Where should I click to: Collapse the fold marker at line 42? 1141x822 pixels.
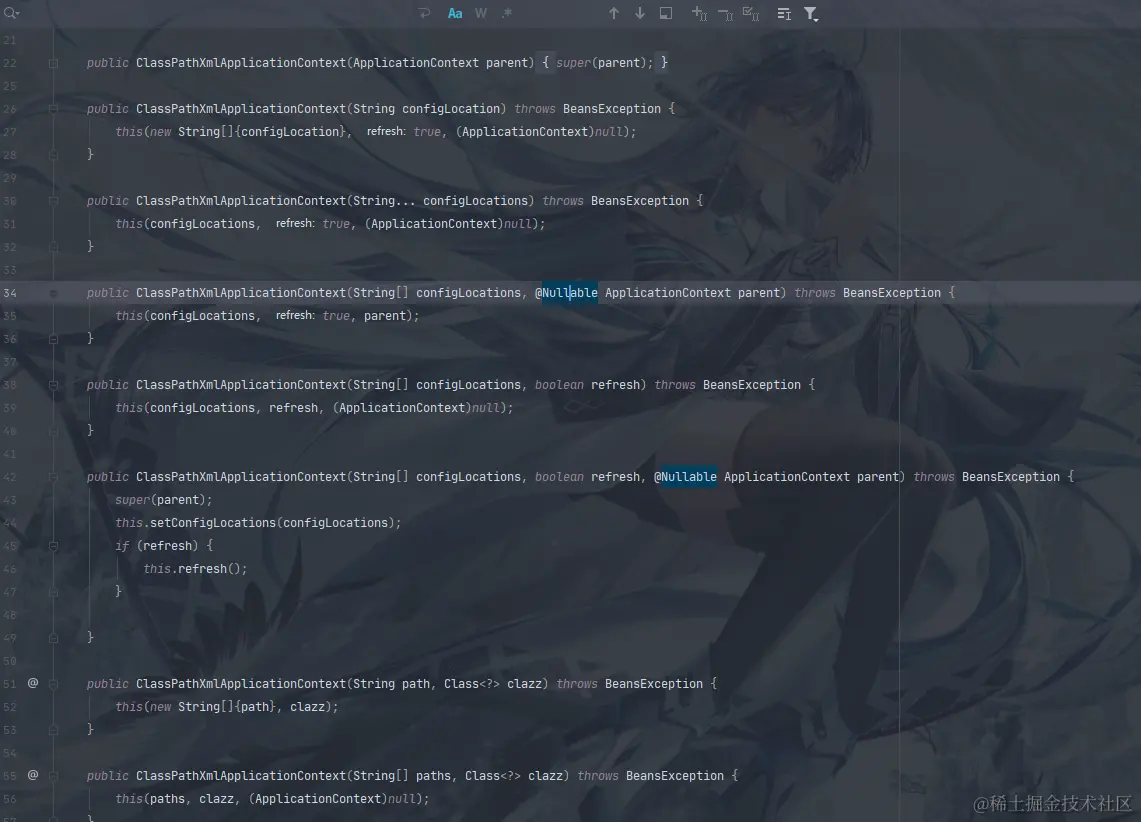tap(53, 477)
